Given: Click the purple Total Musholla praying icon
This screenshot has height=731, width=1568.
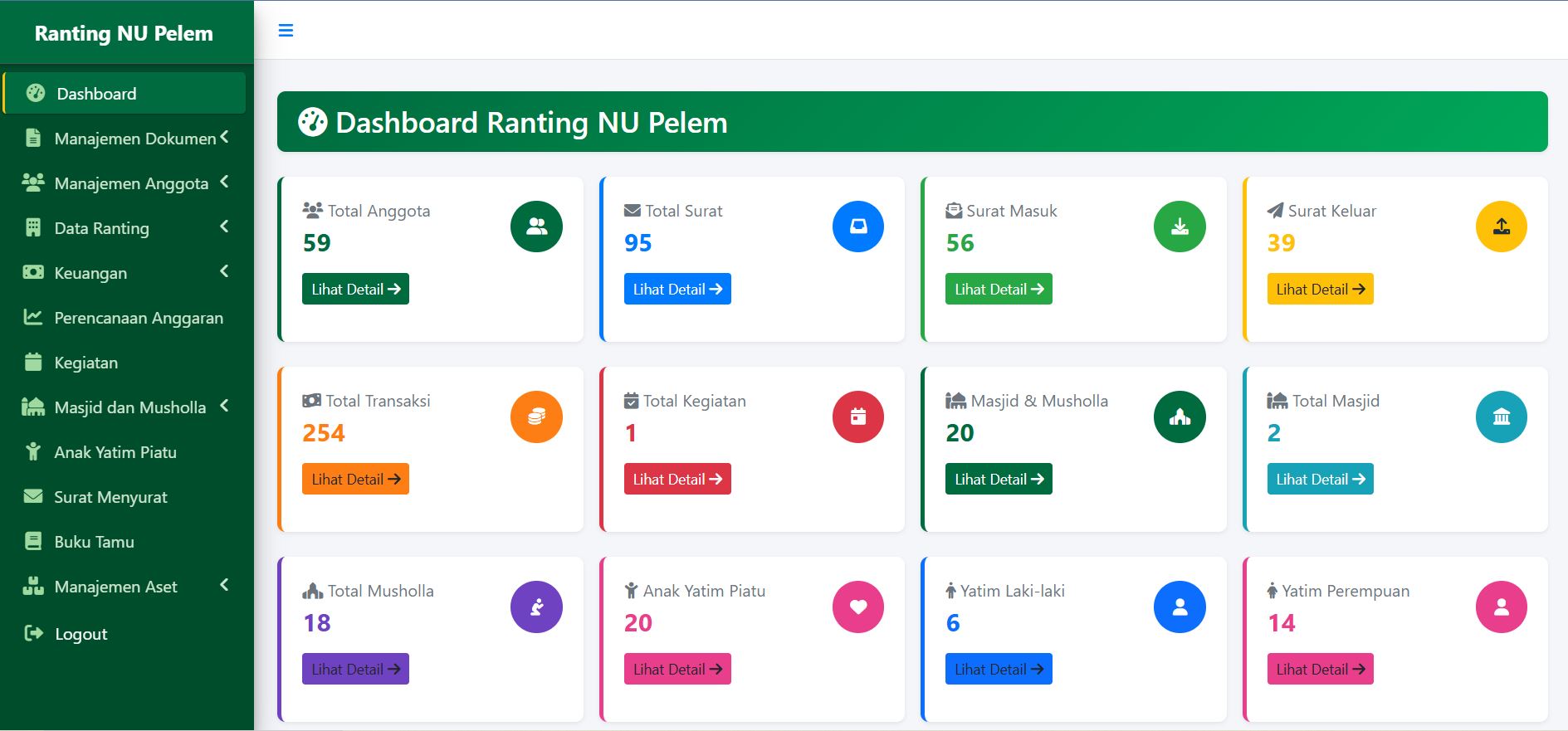Looking at the screenshot, I should [536, 607].
